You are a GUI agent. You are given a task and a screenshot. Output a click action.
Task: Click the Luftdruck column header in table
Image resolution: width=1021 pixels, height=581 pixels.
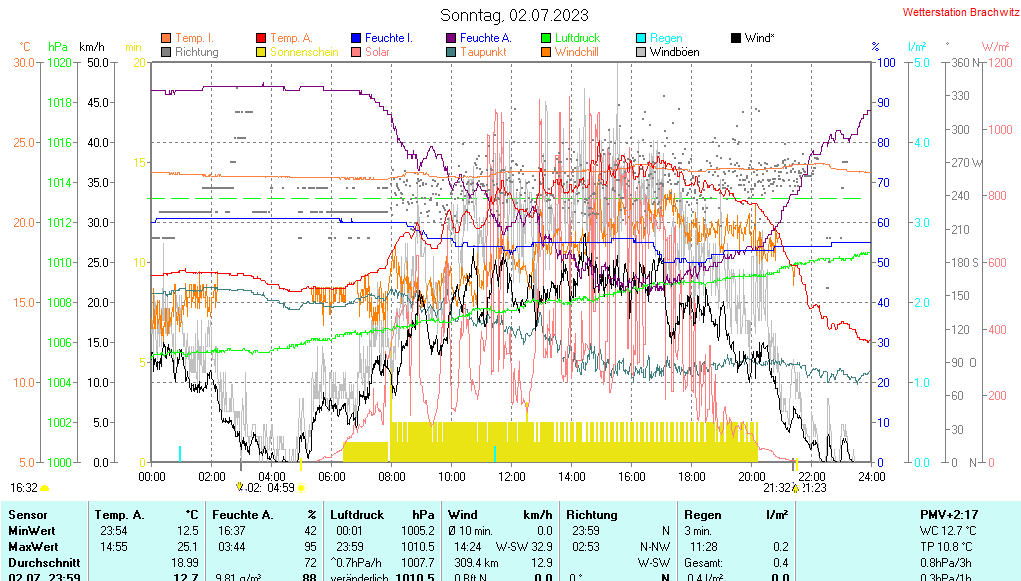tap(355, 514)
